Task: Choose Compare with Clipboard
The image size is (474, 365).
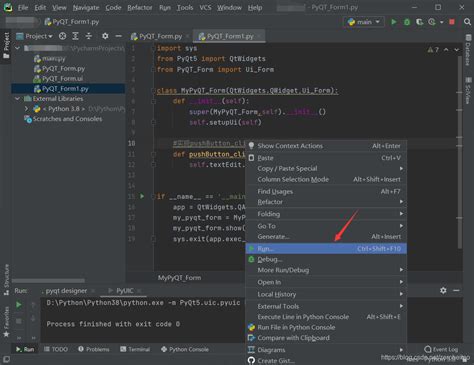Action: tap(326, 338)
